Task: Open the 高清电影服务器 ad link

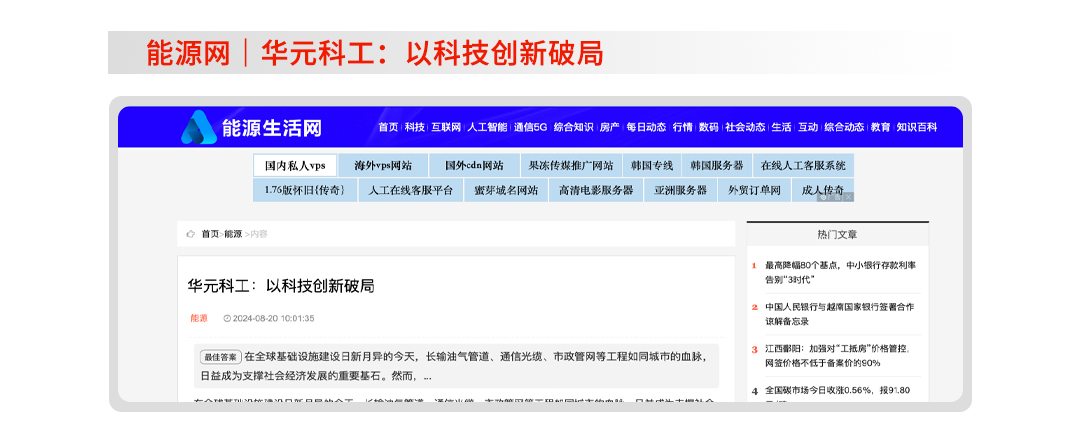Action: click(595, 190)
